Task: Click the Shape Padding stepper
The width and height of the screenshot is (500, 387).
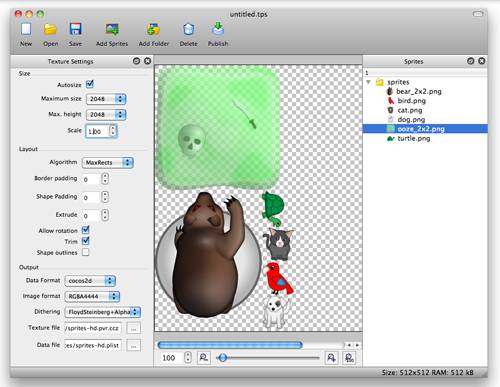Action: coord(105,197)
